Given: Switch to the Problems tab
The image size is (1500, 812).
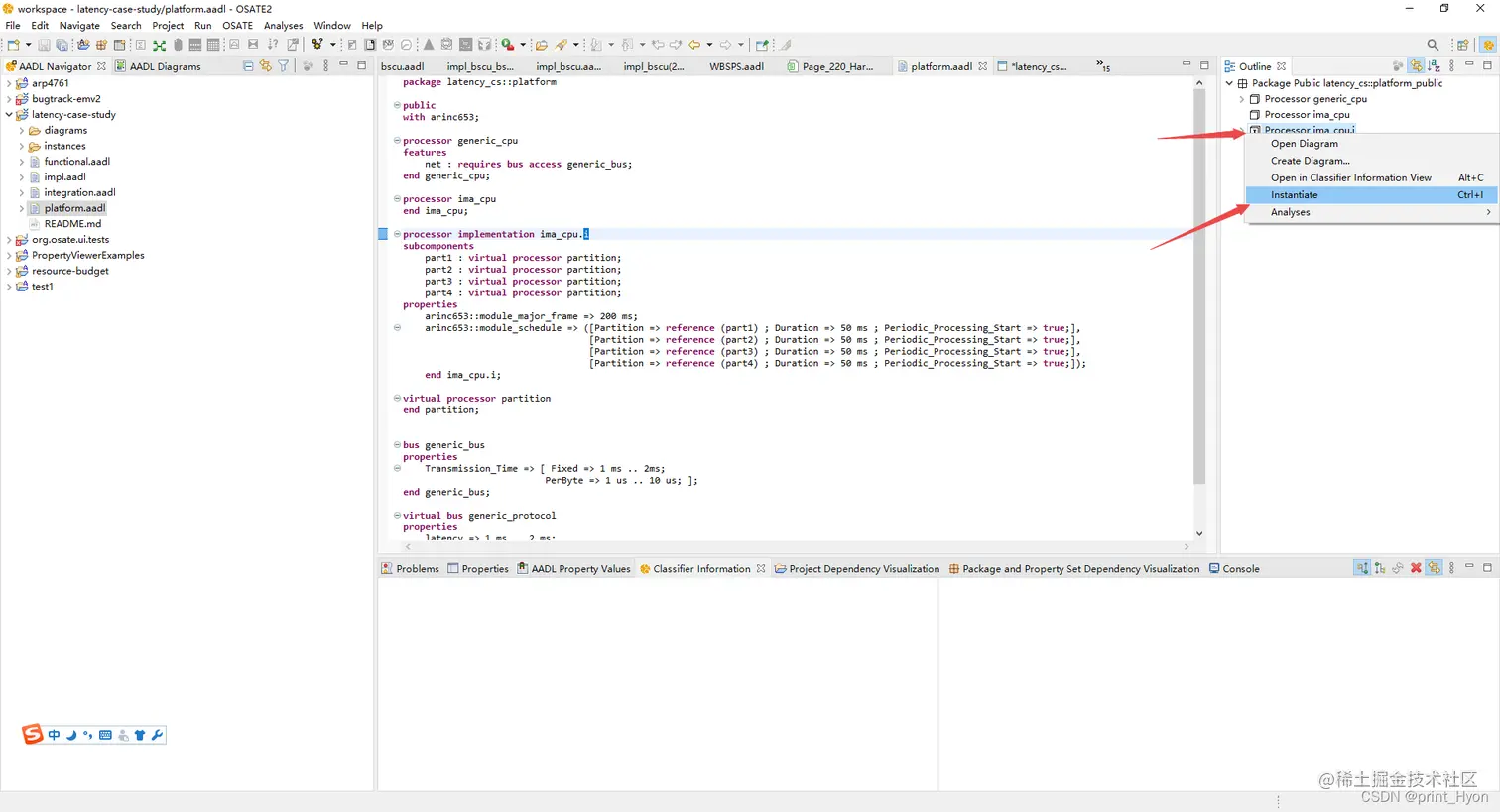Looking at the screenshot, I should pos(410,569).
